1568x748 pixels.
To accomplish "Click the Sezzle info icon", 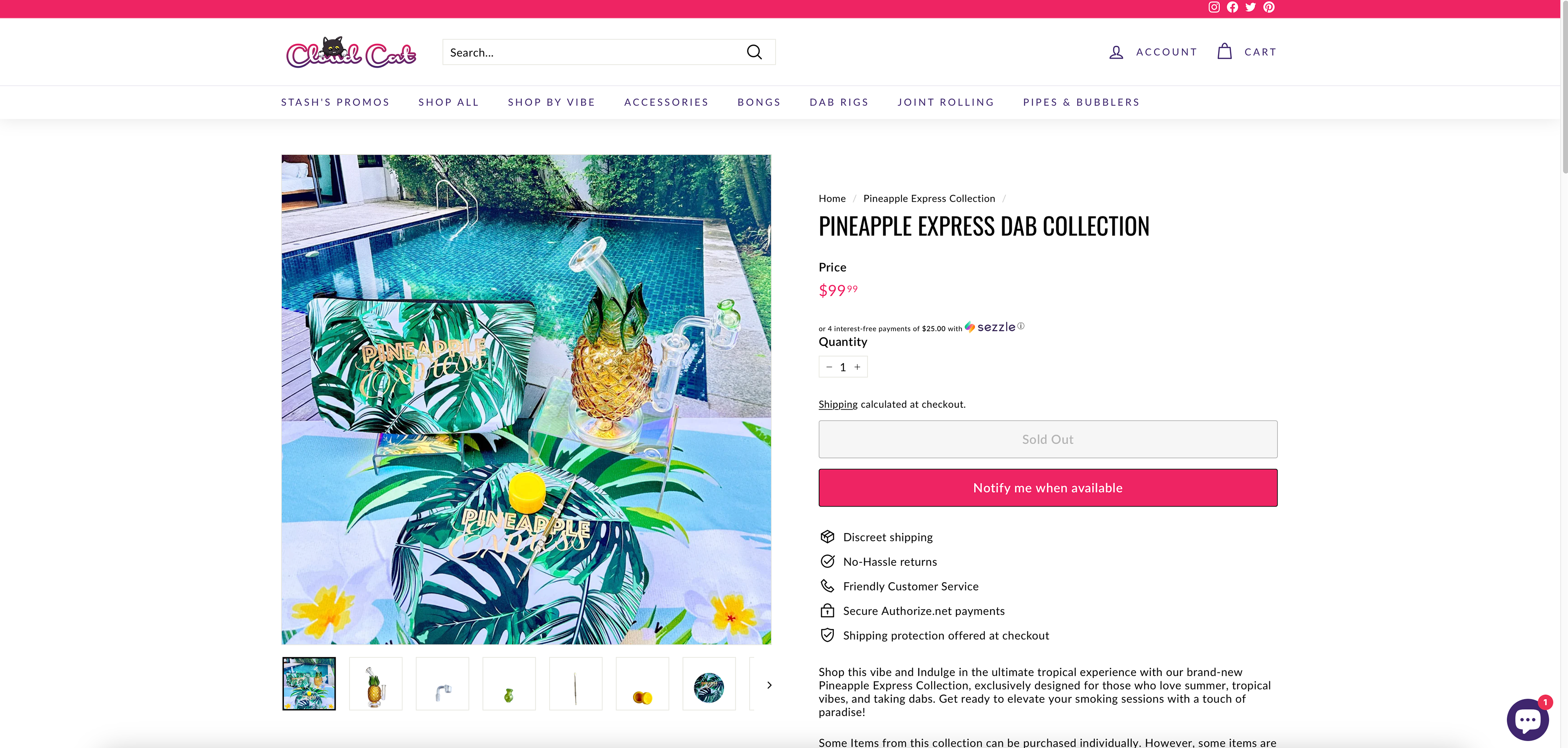I will tap(1021, 326).
